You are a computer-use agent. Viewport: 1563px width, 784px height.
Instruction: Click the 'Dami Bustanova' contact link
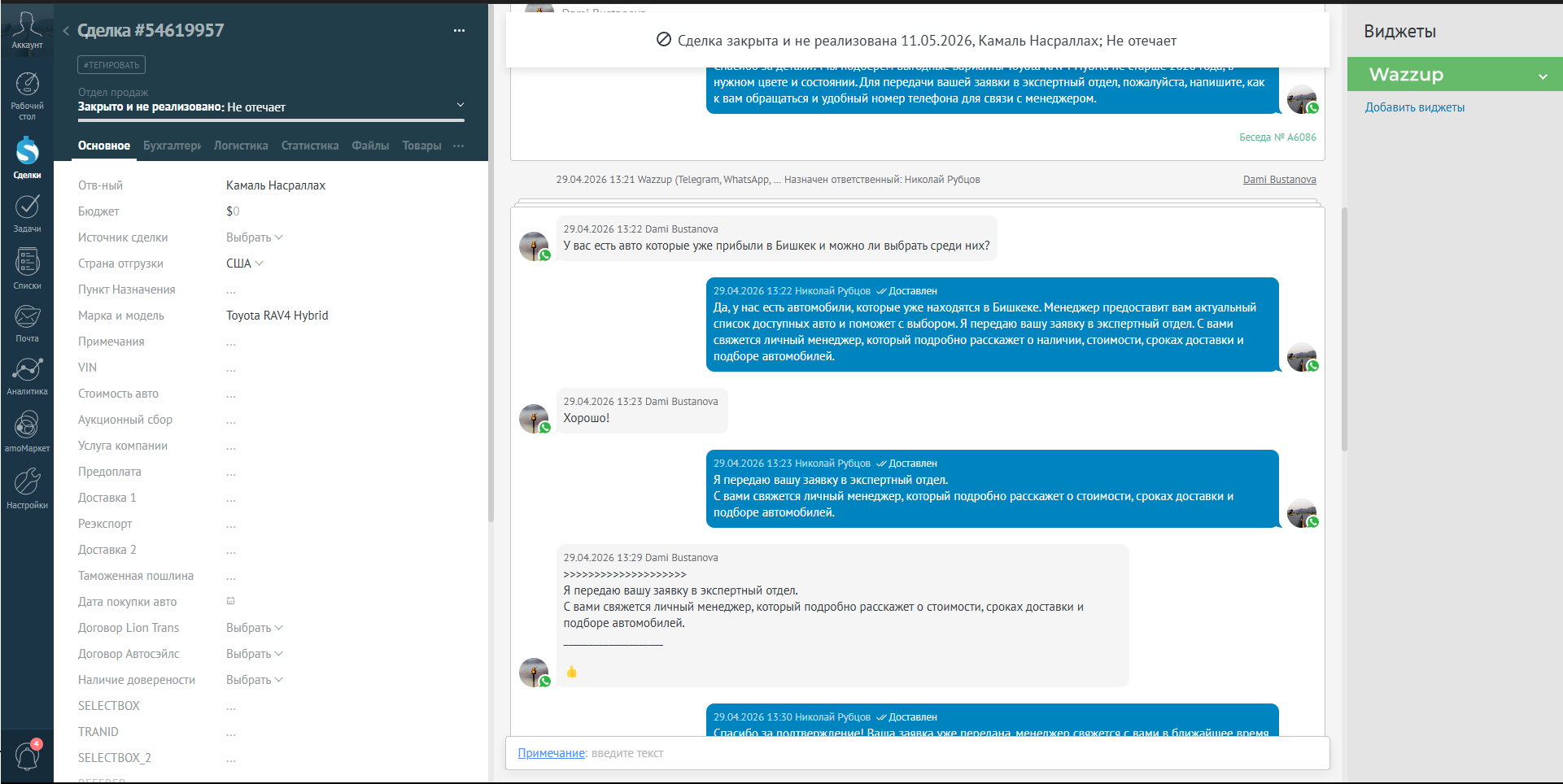(x=1279, y=180)
